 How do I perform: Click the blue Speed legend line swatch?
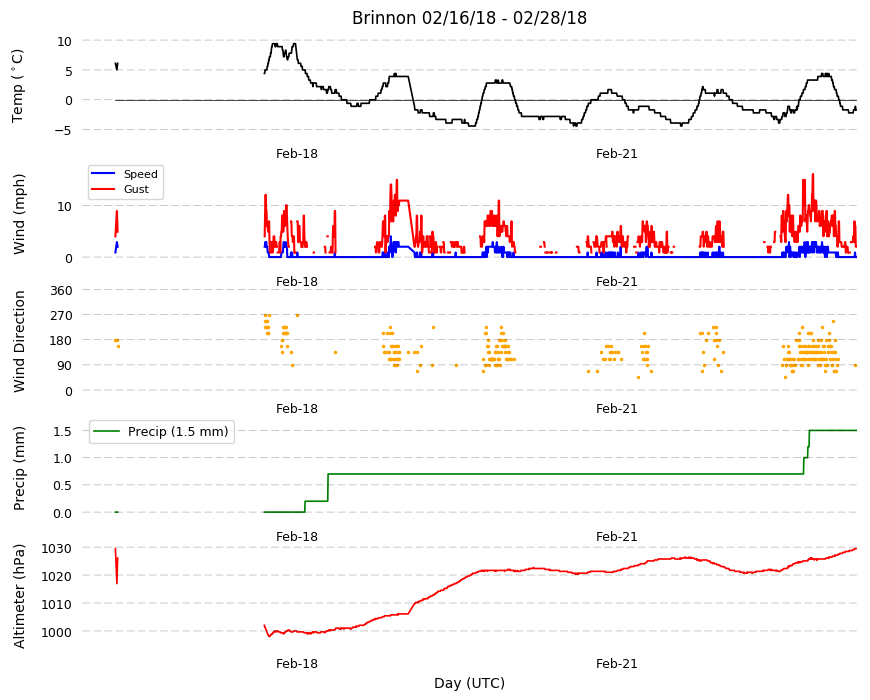pos(103,174)
